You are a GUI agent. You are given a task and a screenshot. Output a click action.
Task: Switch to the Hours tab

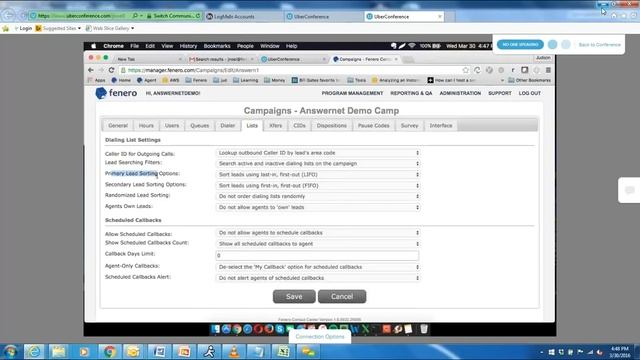click(146, 126)
